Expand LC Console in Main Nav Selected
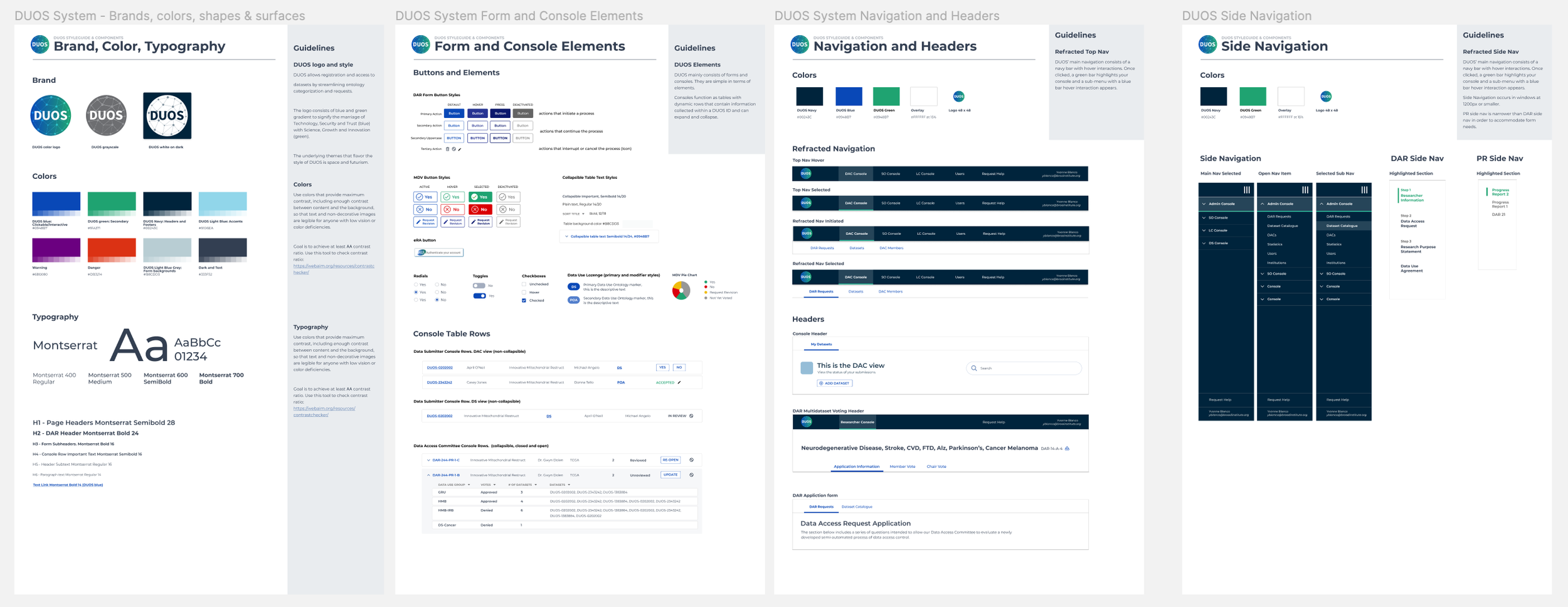Screen dimensions: 1568x607 1226,230
